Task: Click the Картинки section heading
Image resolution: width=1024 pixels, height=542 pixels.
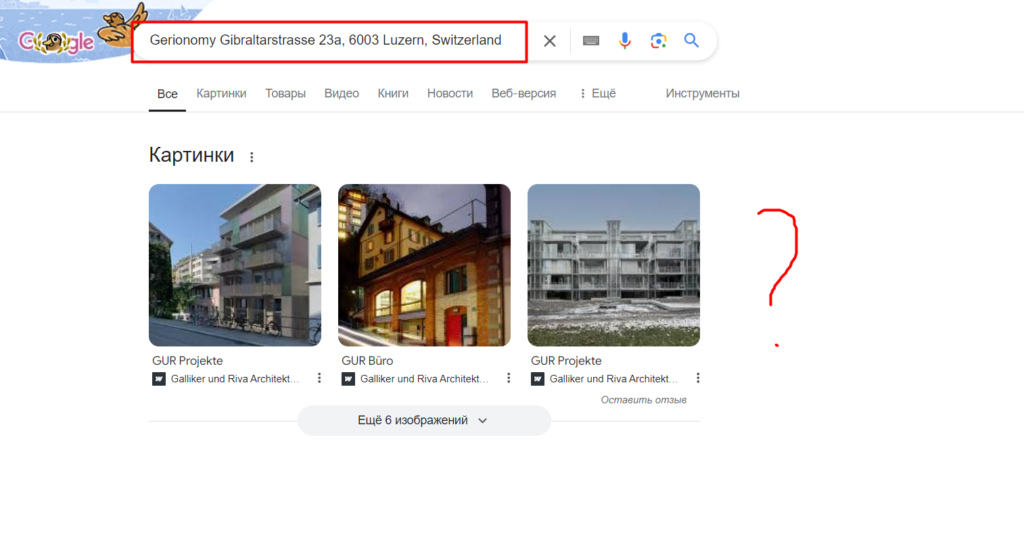Action: (191, 155)
